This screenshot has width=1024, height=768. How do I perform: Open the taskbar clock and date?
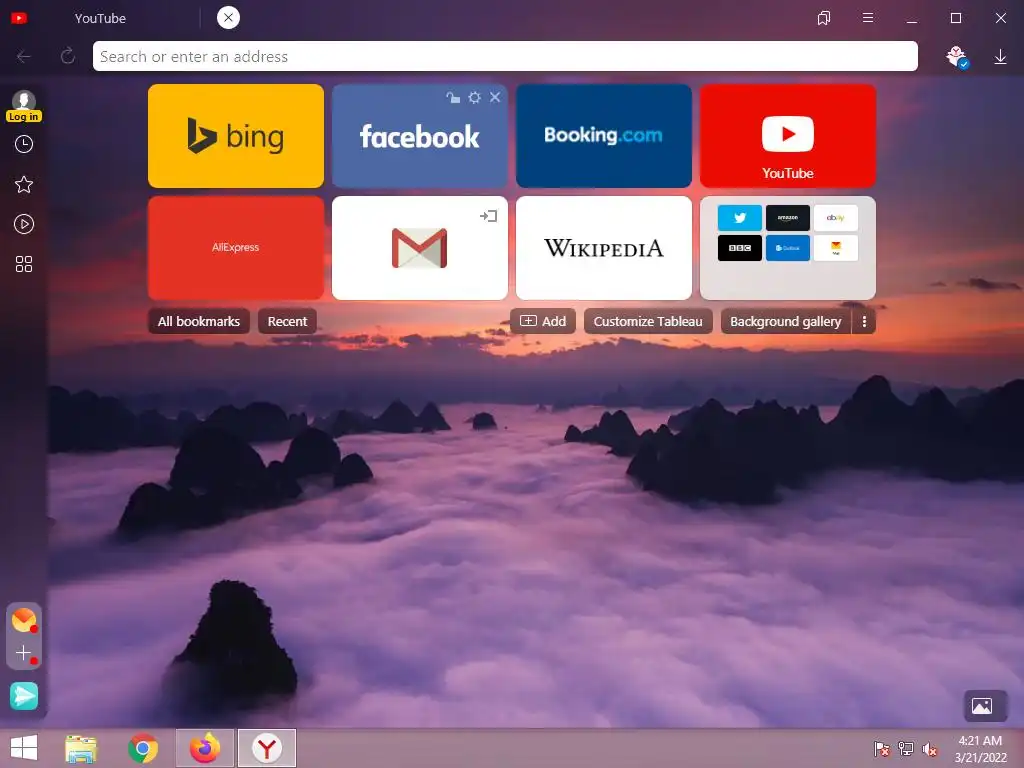pos(980,749)
